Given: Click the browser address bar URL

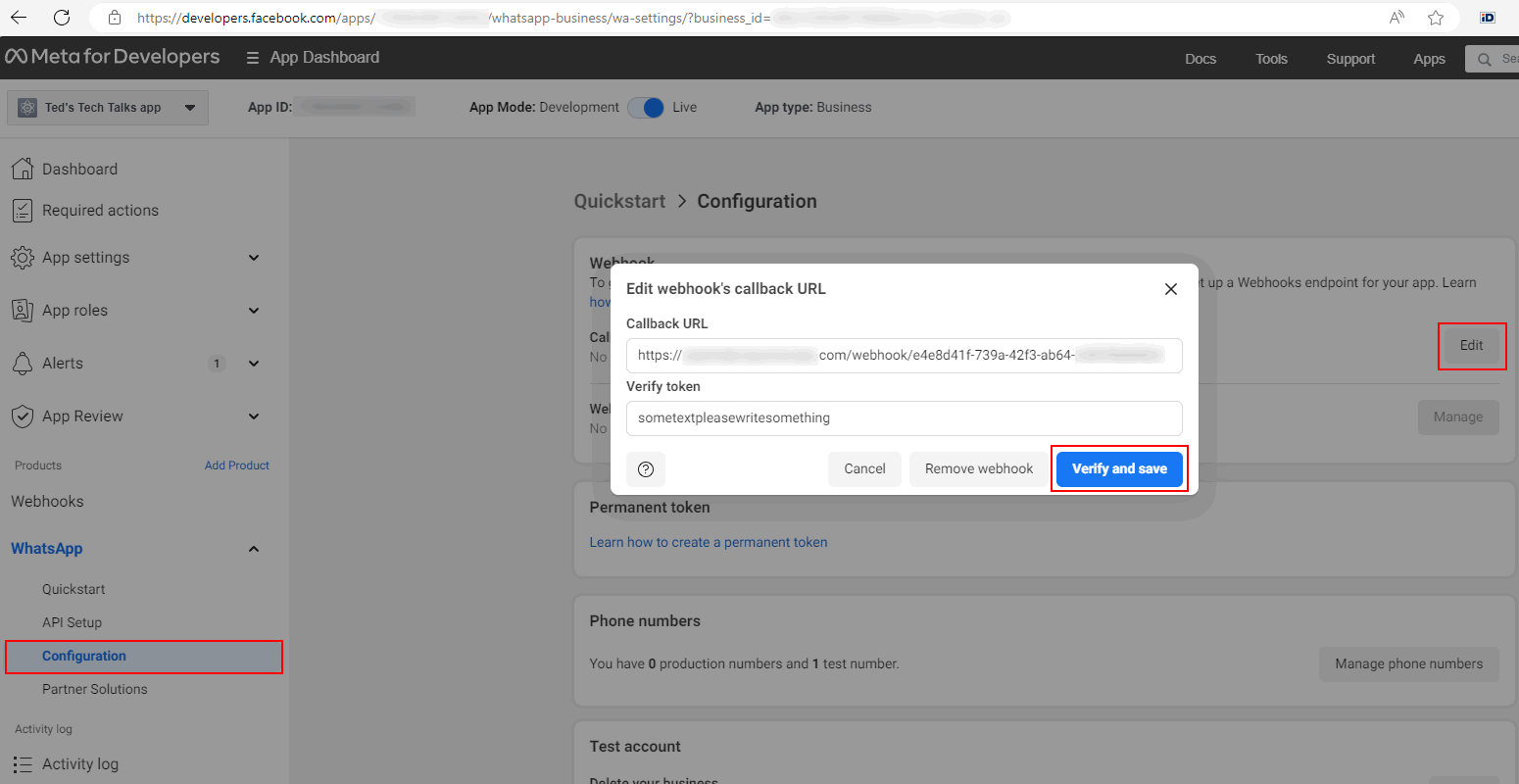Looking at the screenshot, I should pos(573,18).
